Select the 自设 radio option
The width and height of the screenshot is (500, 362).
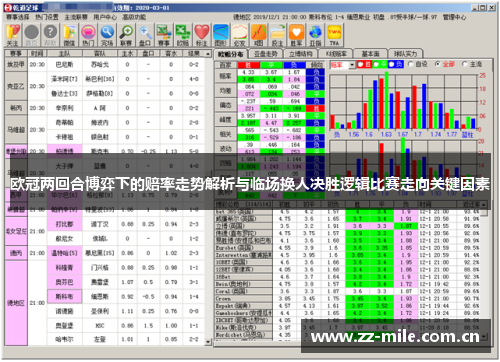pos(411,64)
